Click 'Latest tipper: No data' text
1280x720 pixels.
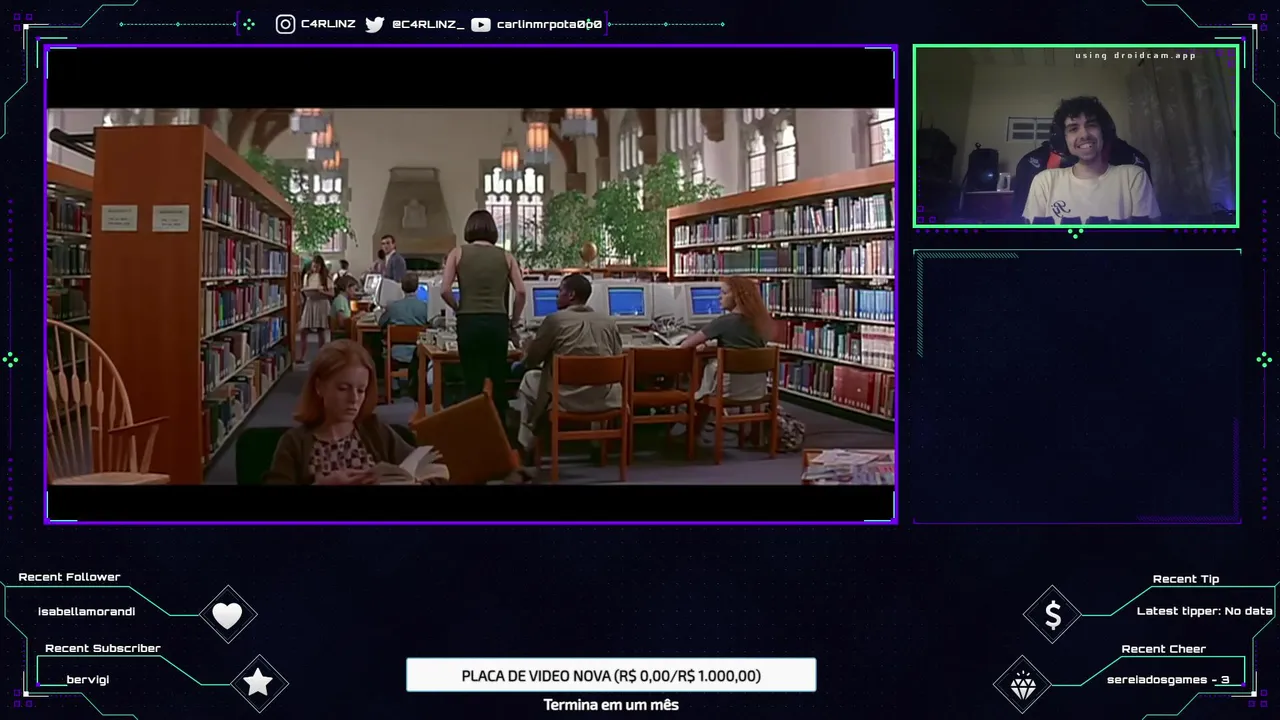click(1205, 611)
